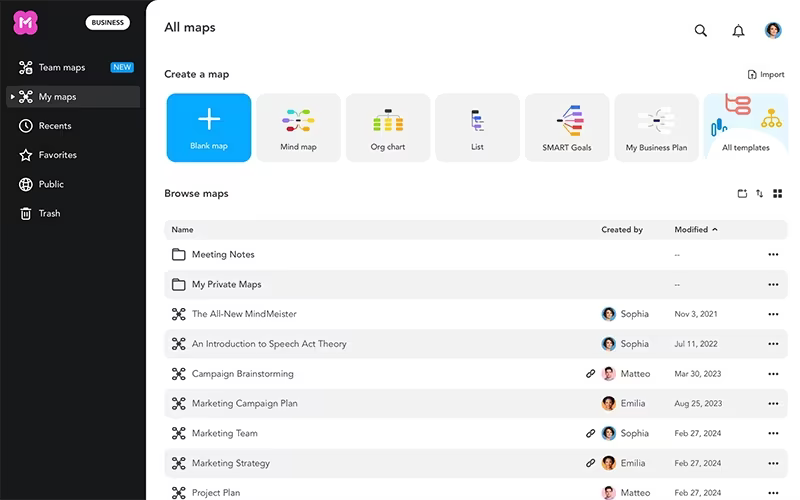Click the MindMeister logo
Viewport: 800px width, 500px height.
point(26,23)
